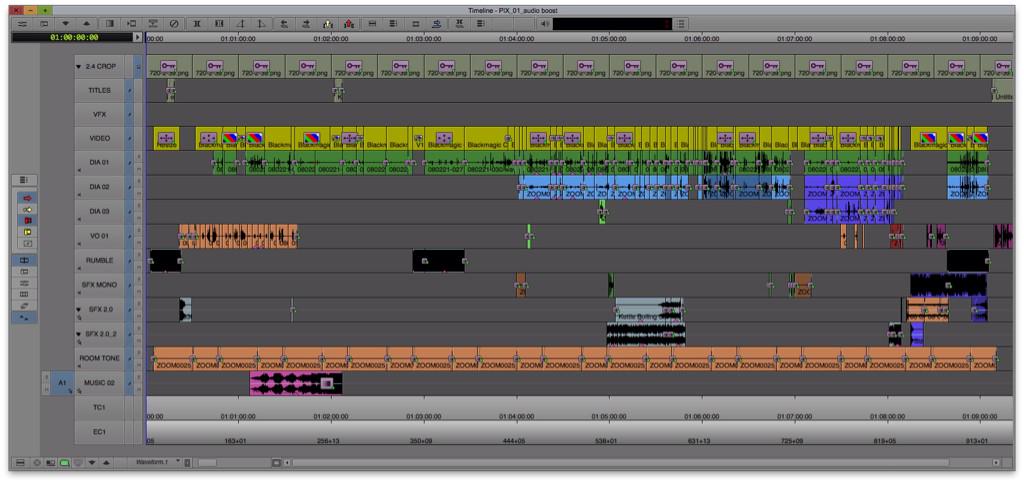The image size is (1024, 483).
Task: Toggle the DIA 01 track selector
Action: 129,163
